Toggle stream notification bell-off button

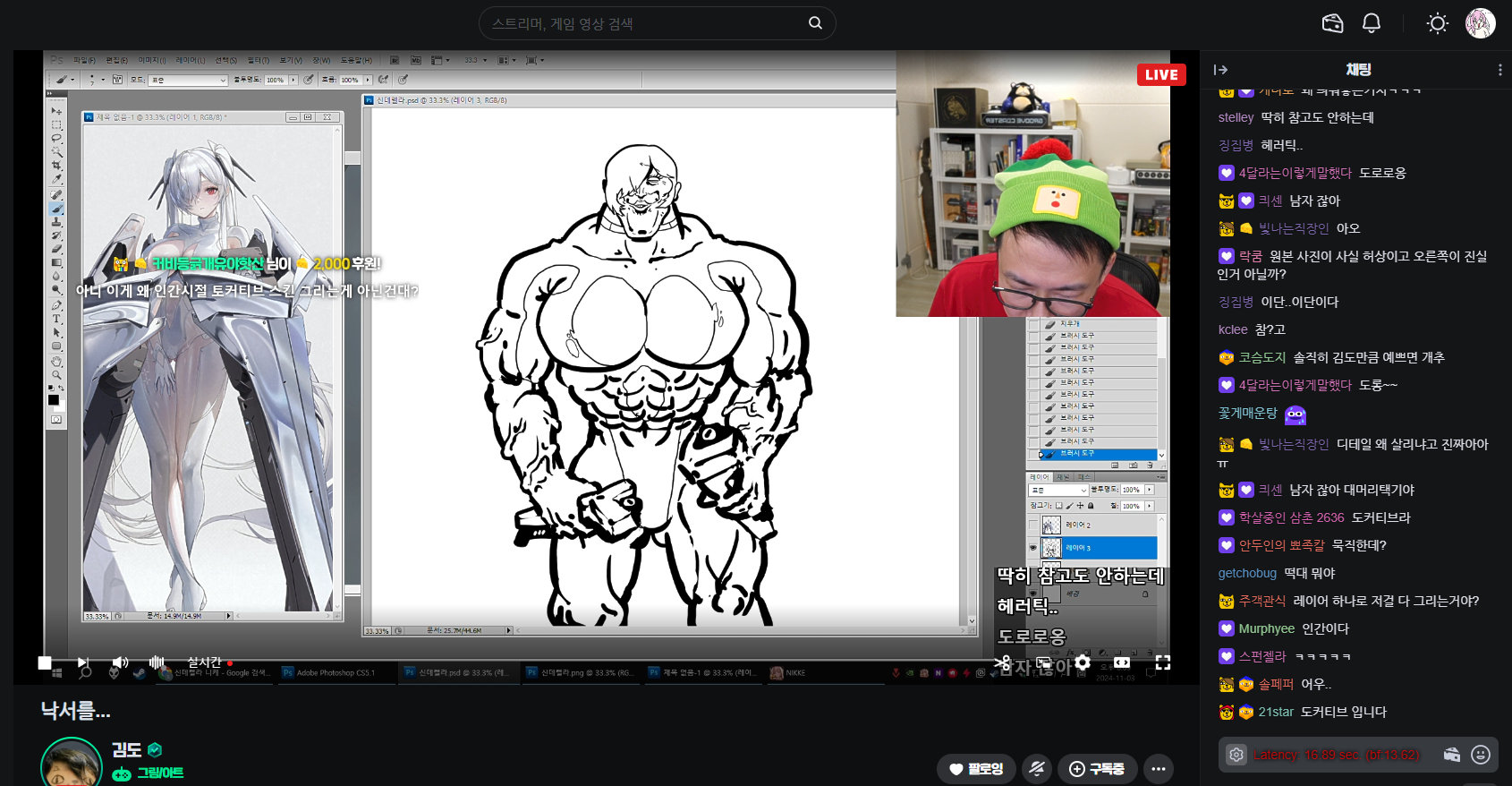[x=1037, y=768]
